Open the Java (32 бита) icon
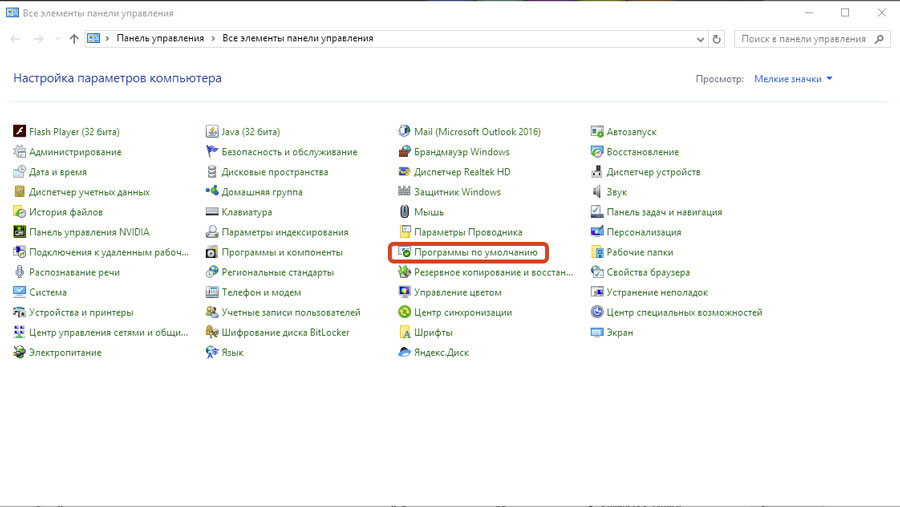Screen dimensions: 900x507 (212, 131)
